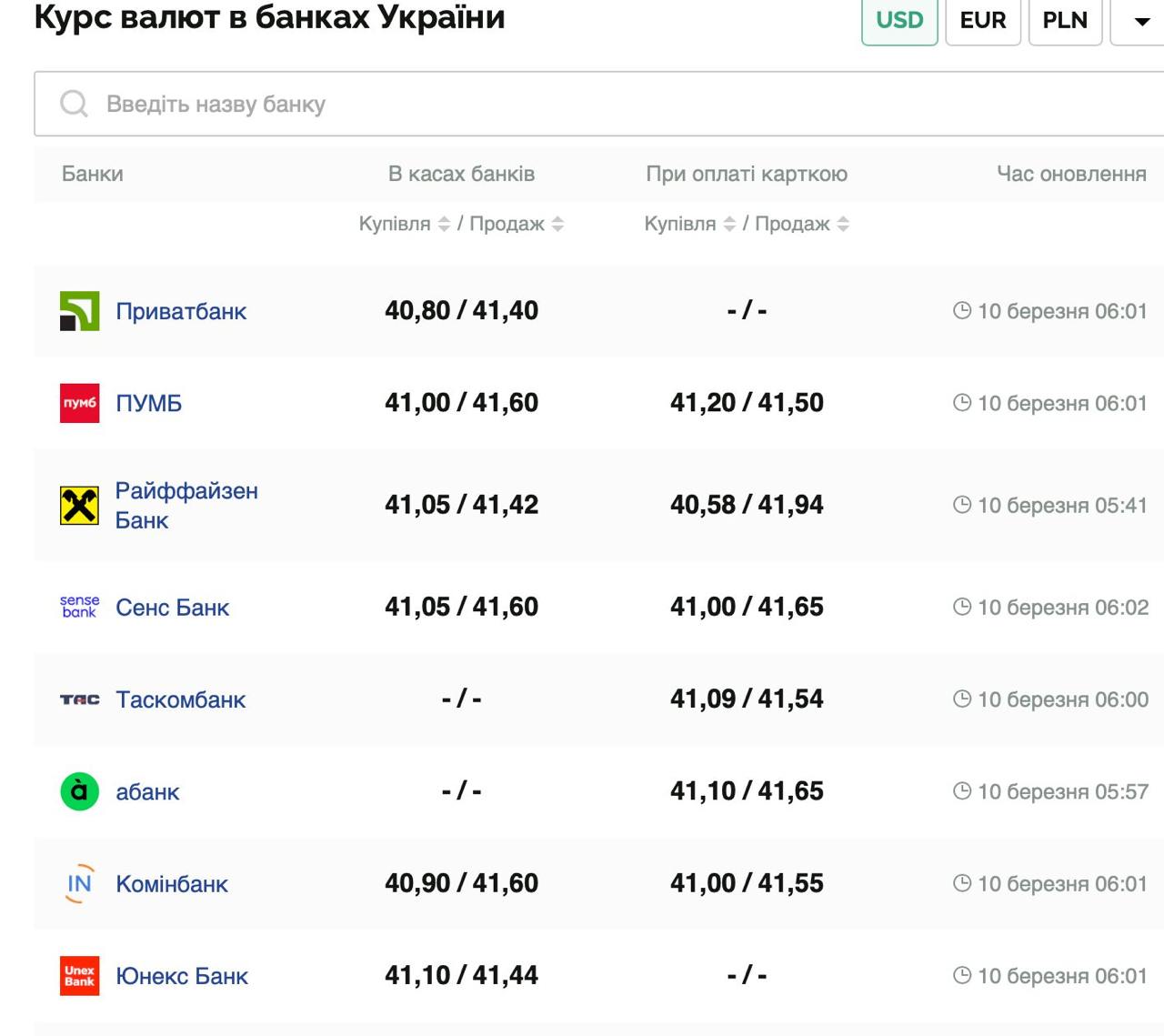The width and height of the screenshot is (1164, 1036).
Task: Click the Комінбанк IN logo
Action: tap(79, 883)
